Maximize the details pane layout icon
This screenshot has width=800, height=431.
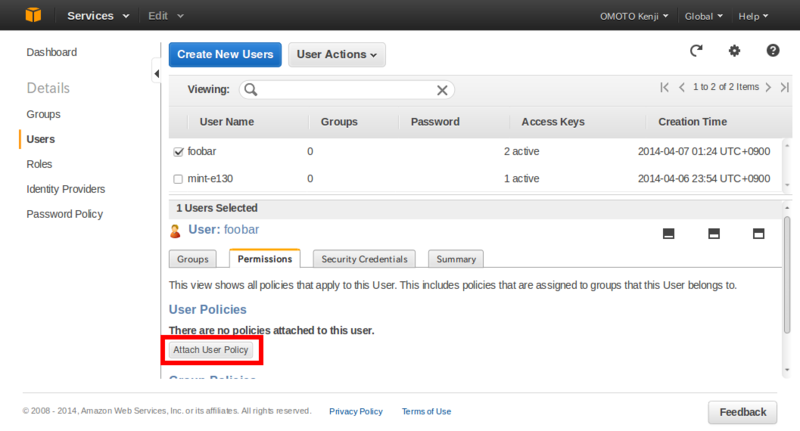point(759,234)
